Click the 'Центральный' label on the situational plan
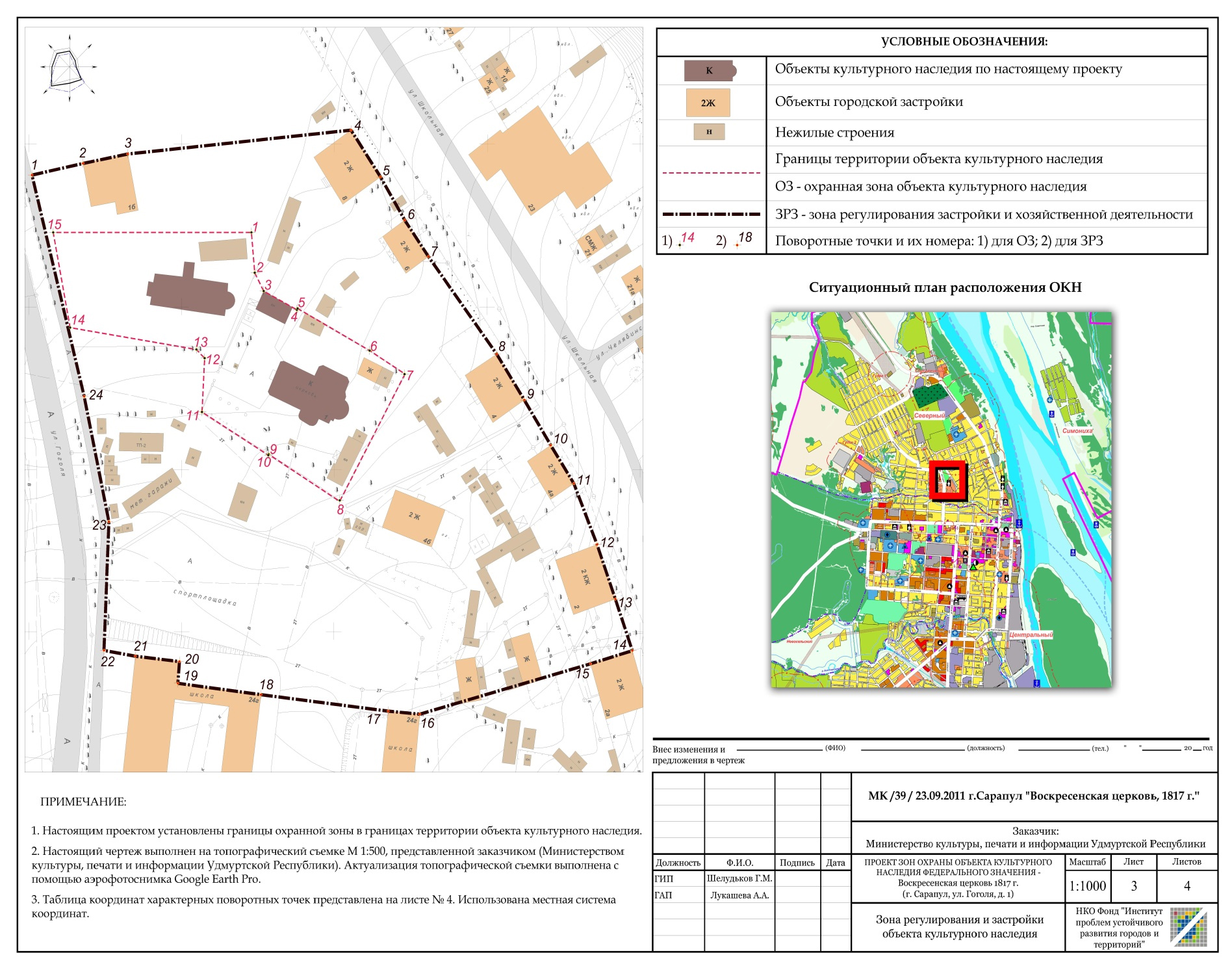This screenshot has height=968, width=1232. tap(1031, 634)
